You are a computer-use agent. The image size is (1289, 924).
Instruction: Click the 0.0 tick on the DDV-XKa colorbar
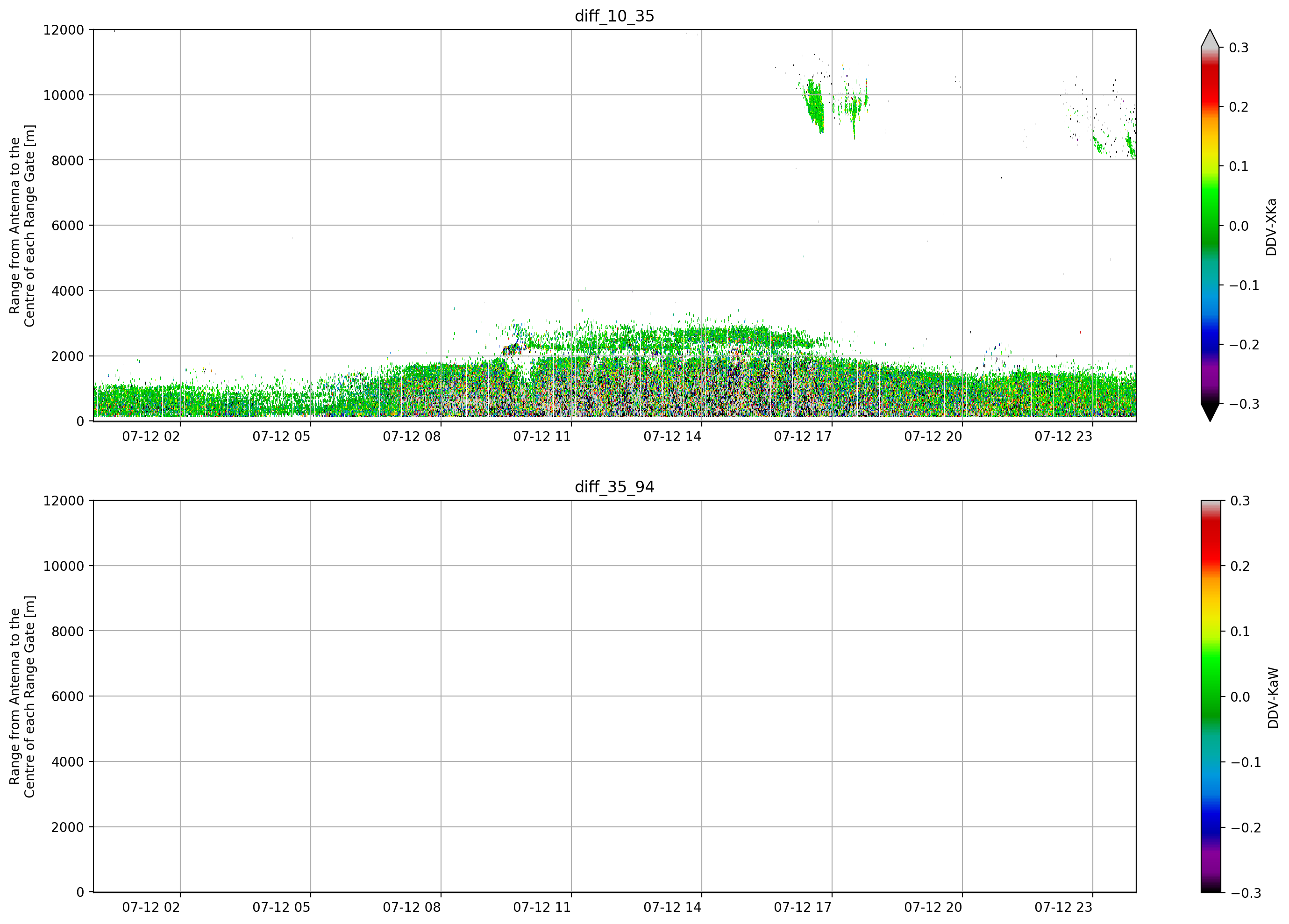(1239, 226)
